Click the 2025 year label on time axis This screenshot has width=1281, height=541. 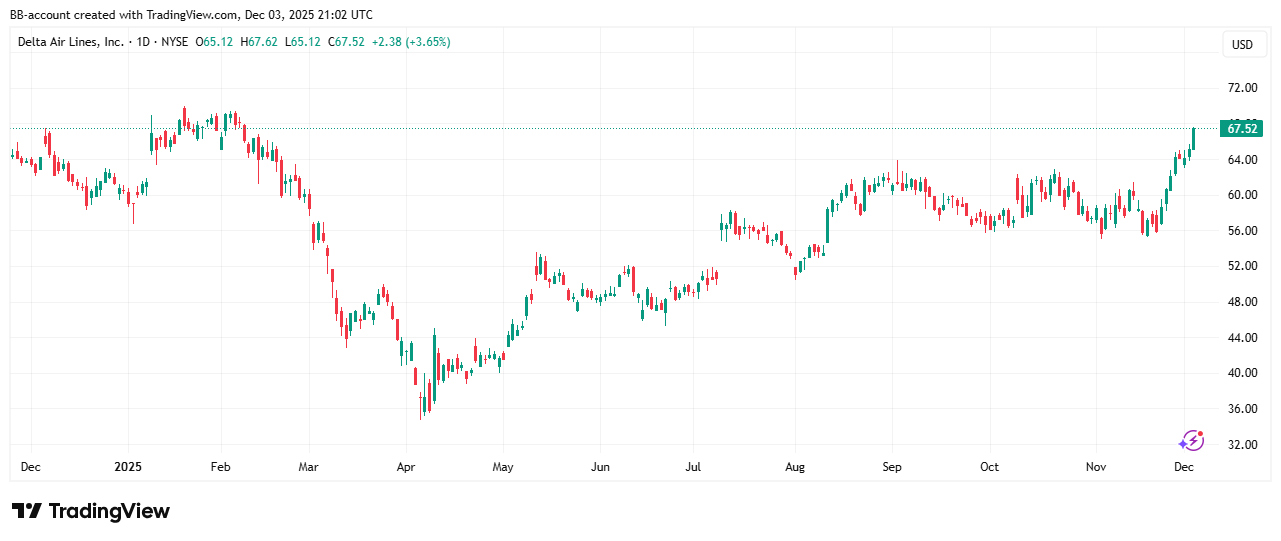[129, 467]
